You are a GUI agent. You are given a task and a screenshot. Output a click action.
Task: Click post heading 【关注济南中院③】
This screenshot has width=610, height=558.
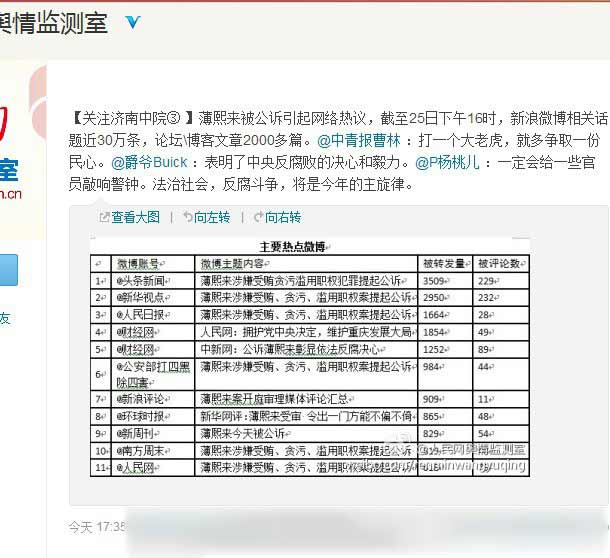133,118
